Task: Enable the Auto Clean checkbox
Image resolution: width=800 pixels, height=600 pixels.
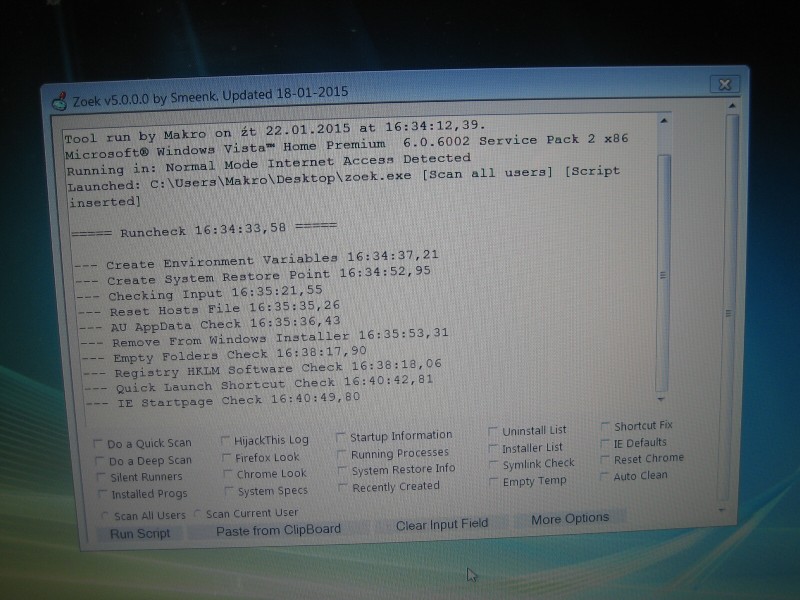Action: point(605,477)
